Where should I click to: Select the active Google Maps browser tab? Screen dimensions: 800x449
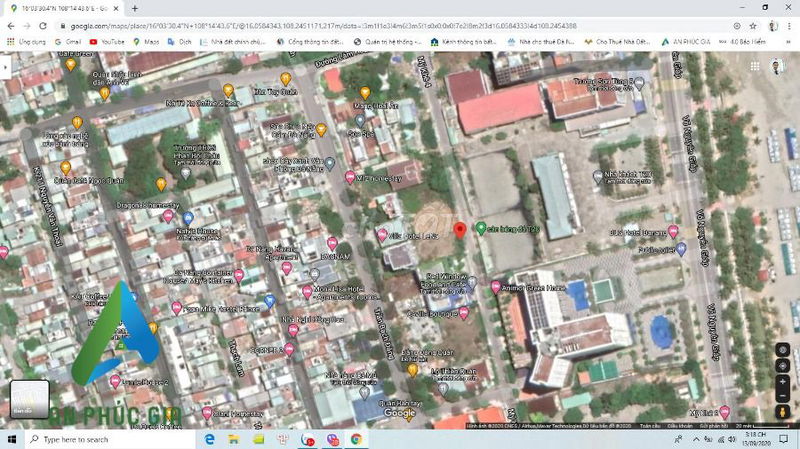(x=60, y=8)
